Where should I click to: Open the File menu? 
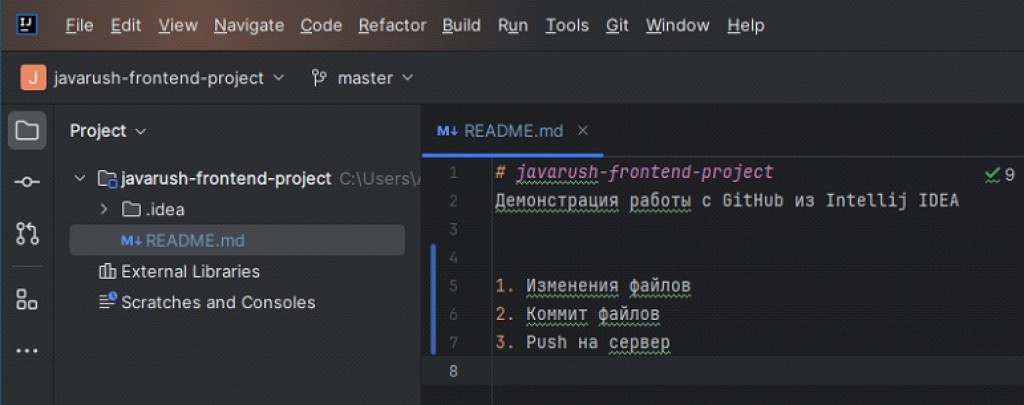coord(80,25)
